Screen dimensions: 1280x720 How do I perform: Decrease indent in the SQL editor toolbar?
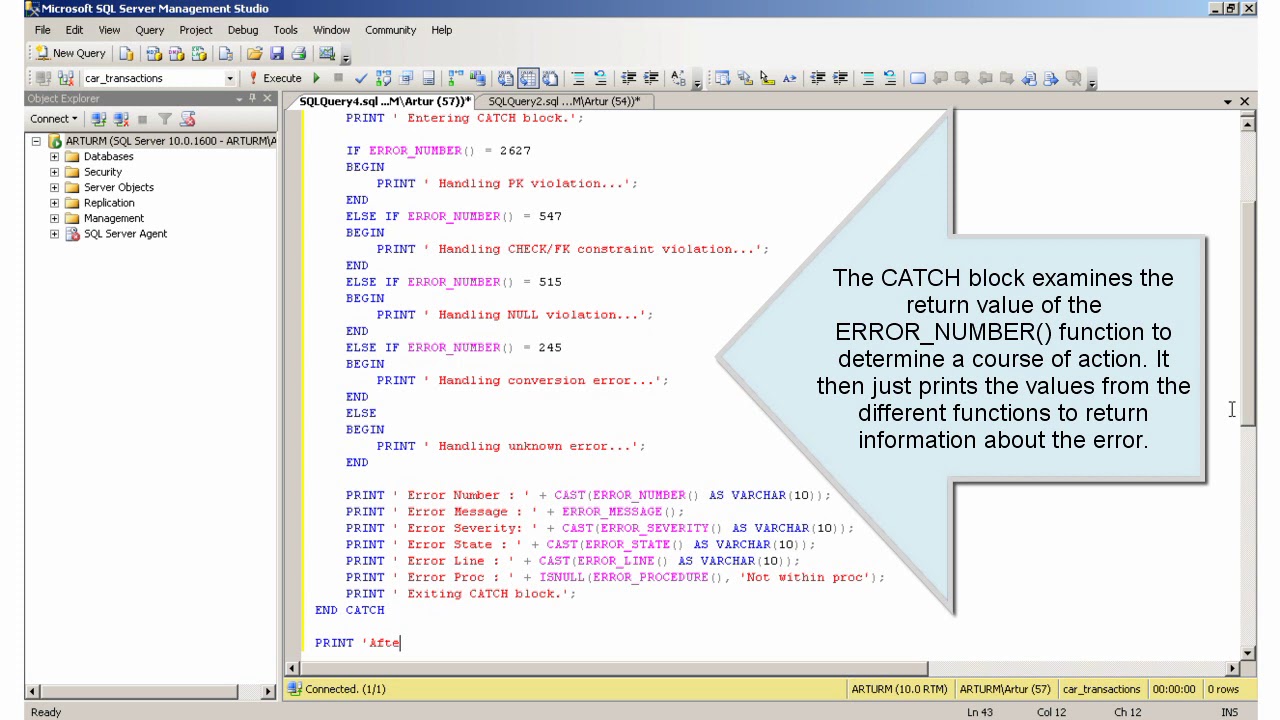pyautogui.click(x=628, y=78)
